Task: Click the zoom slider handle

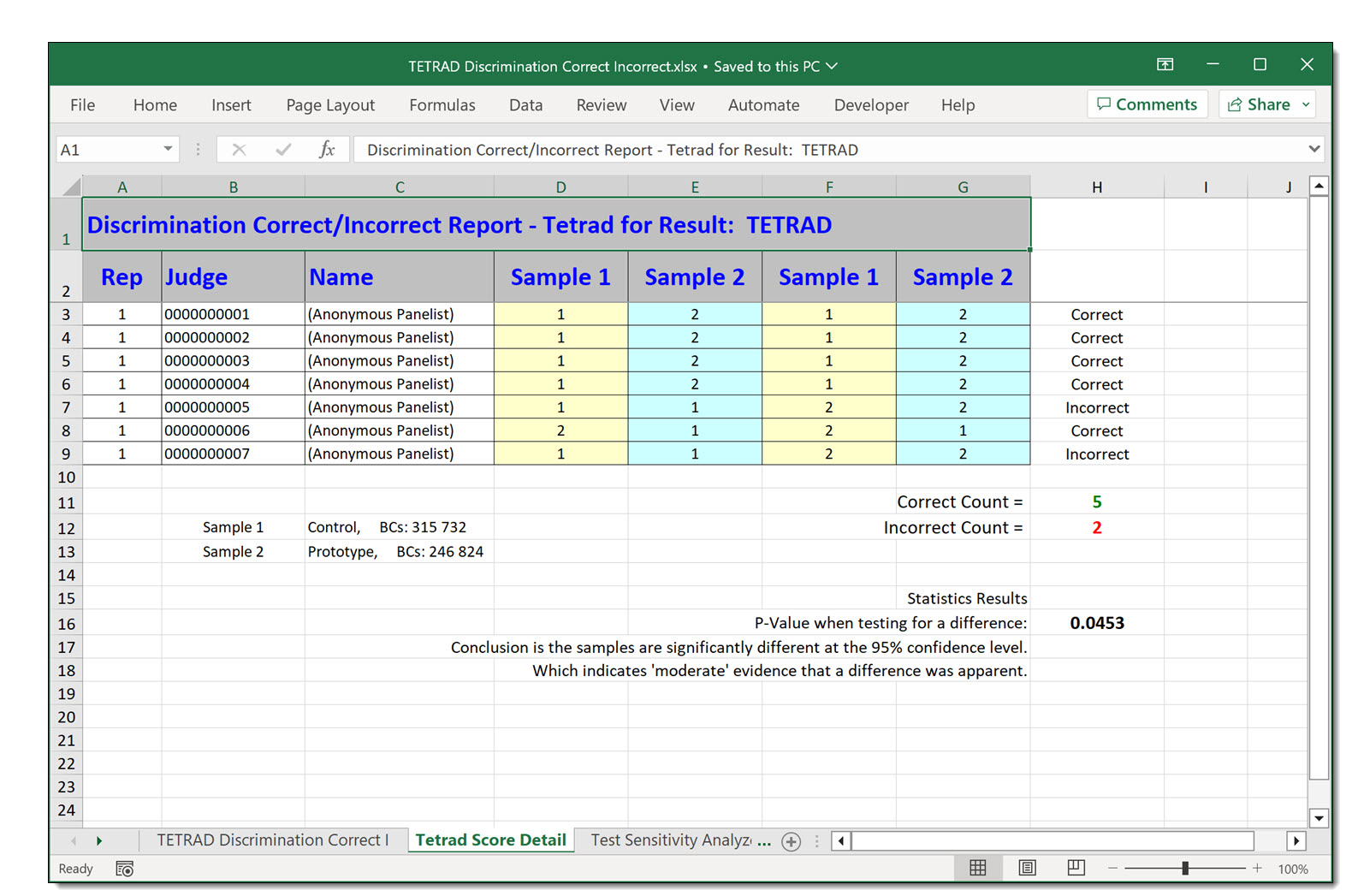Action: (x=1185, y=868)
